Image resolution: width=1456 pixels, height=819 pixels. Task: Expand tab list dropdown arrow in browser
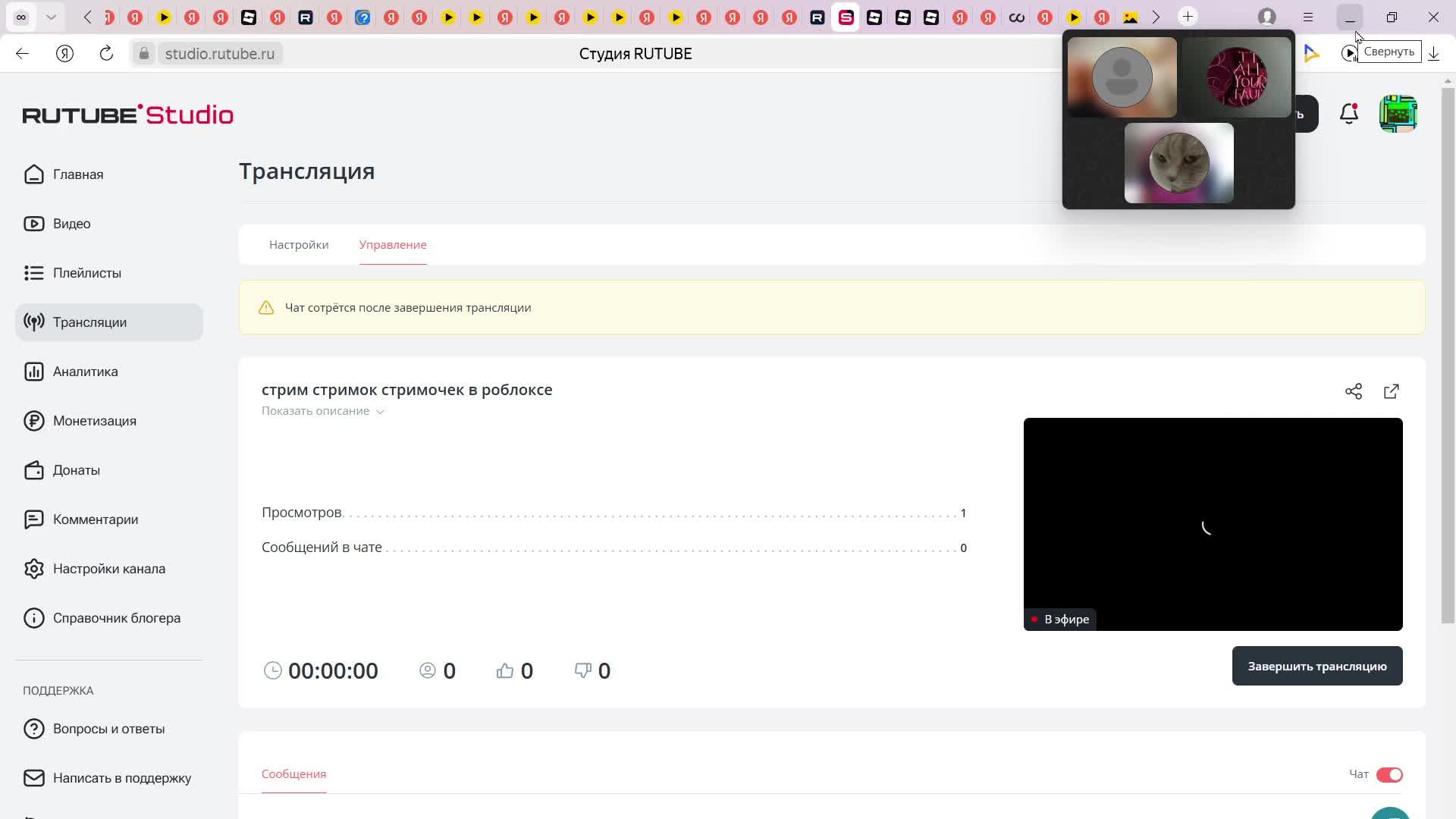click(x=51, y=17)
